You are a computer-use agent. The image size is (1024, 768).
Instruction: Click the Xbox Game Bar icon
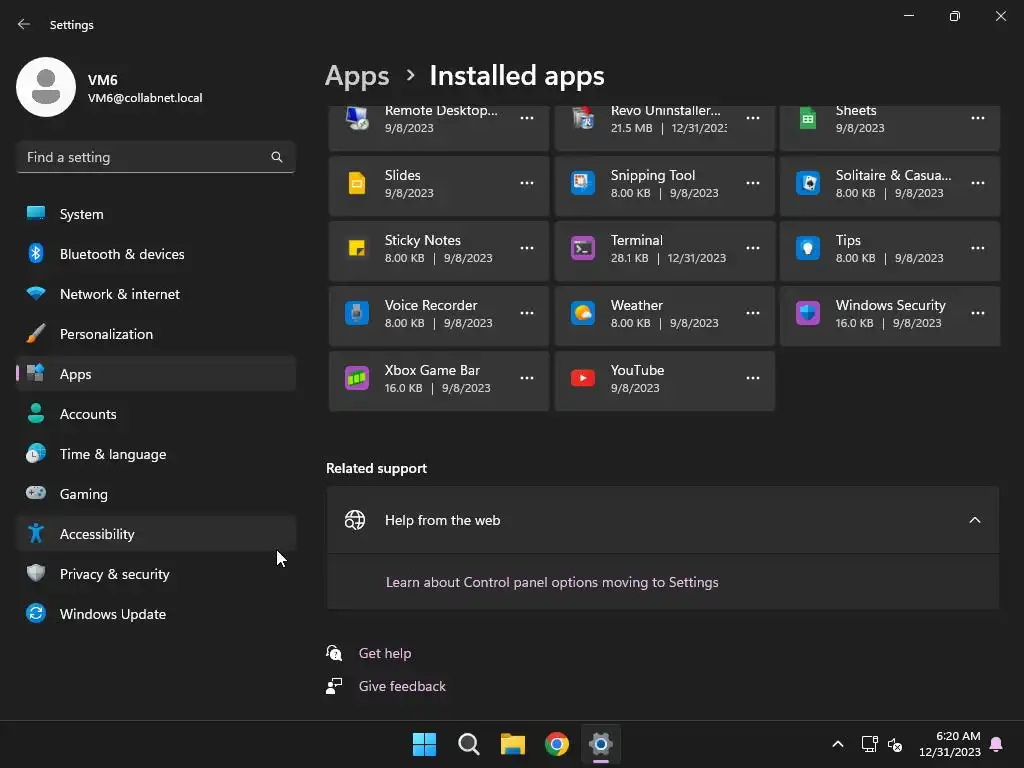[x=357, y=379]
